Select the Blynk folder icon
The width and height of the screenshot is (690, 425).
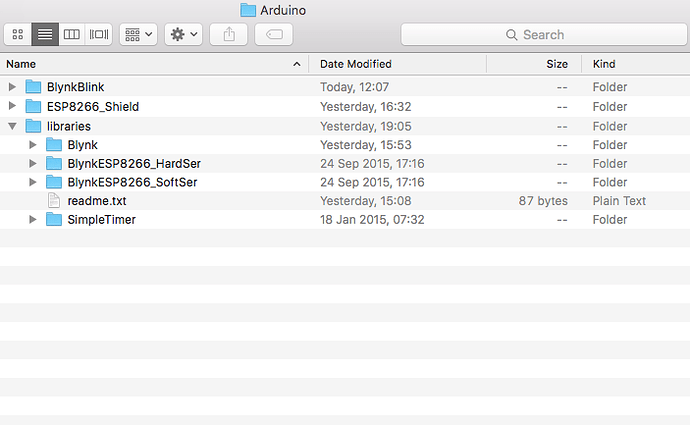pos(54,145)
